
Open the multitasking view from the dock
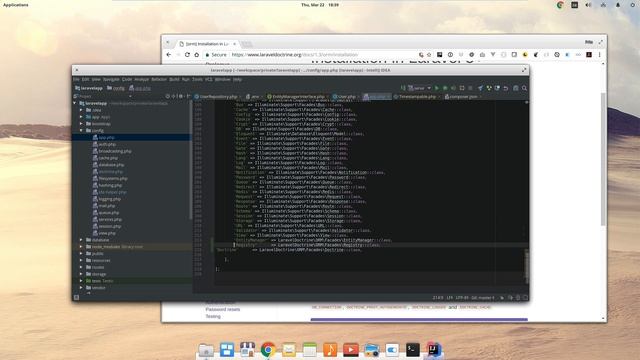[227, 350]
